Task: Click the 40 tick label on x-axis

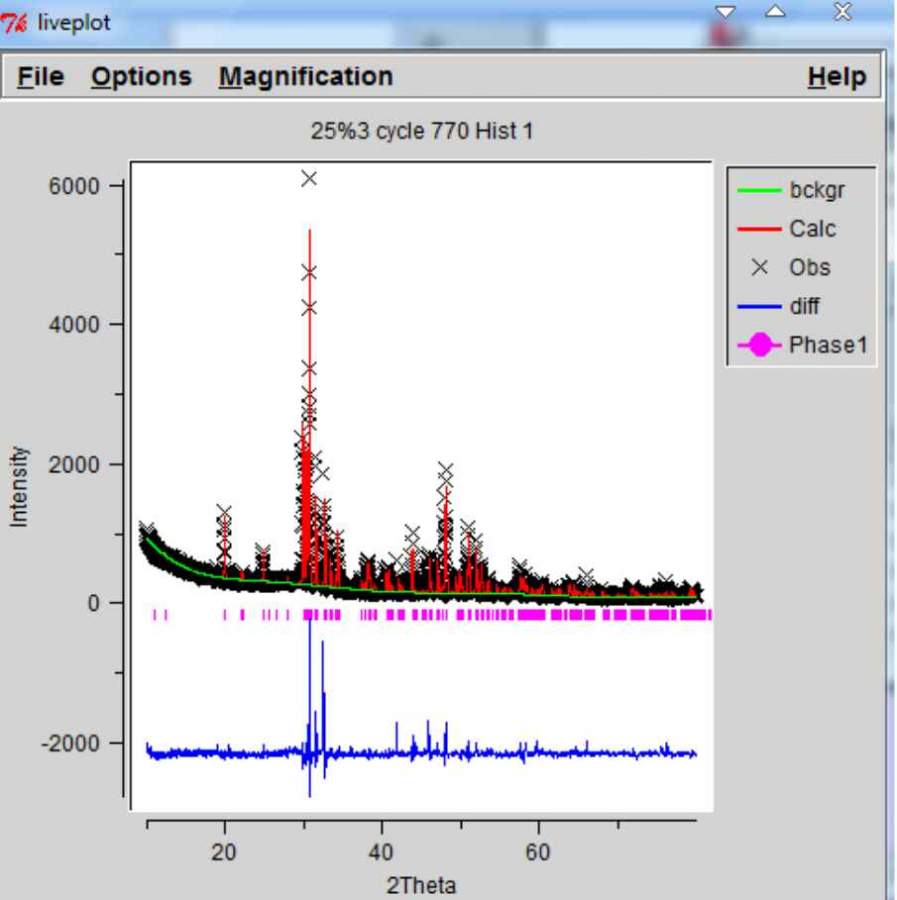Action: [x=381, y=853]
